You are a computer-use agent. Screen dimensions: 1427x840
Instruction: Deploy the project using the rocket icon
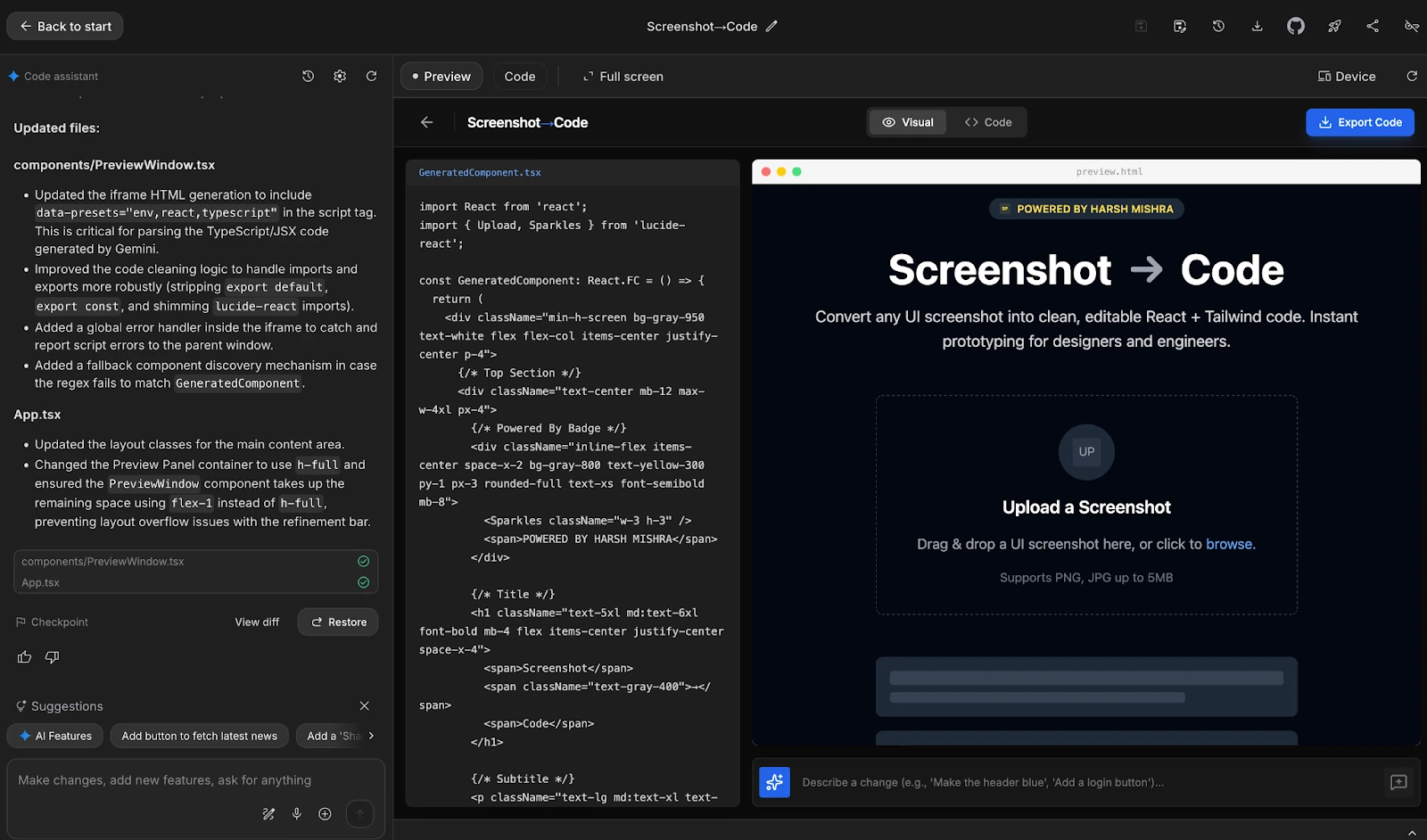pos(1333,26)
